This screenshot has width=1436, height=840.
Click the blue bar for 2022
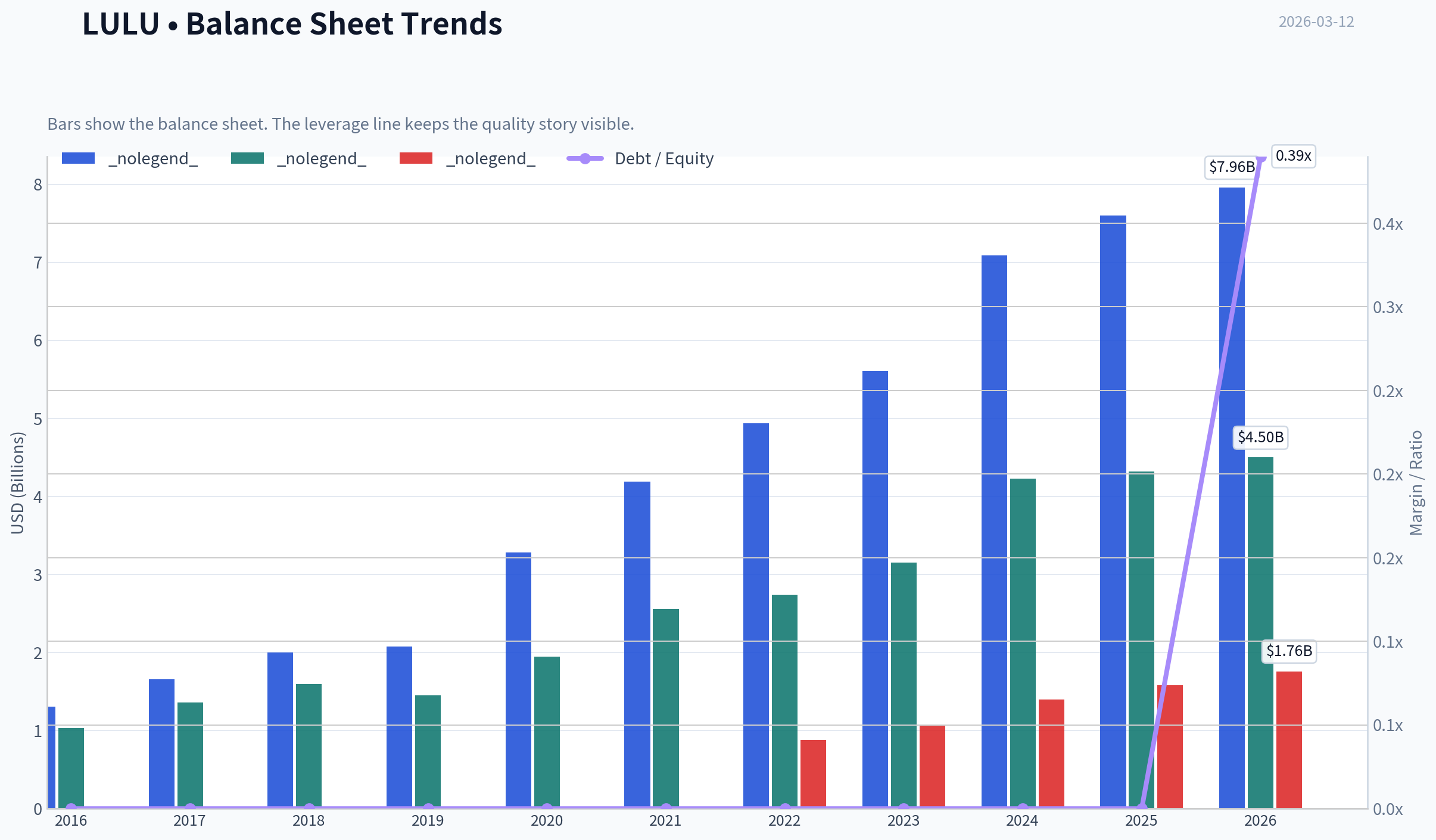(x=756, y=616)
